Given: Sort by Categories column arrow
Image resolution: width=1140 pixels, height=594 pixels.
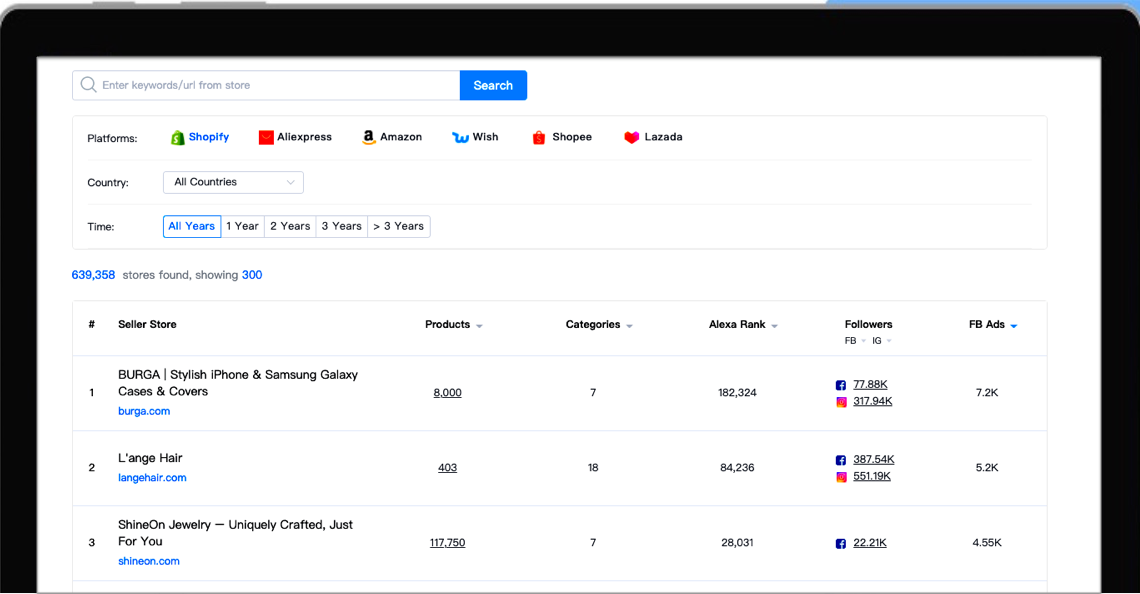Looking at the screenshot, I should coord(630,326).
